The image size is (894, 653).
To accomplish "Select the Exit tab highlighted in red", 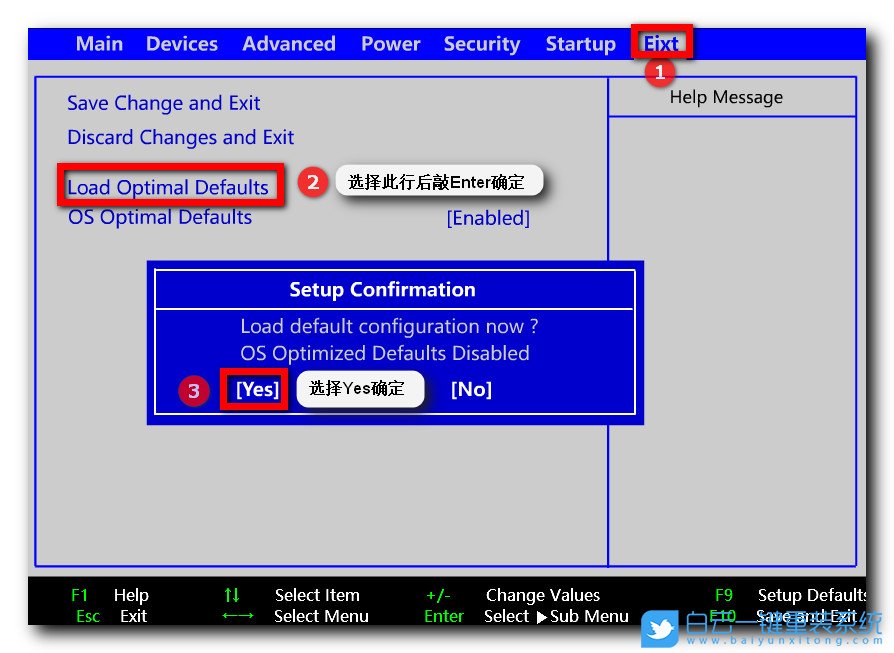I will (661, 43).
